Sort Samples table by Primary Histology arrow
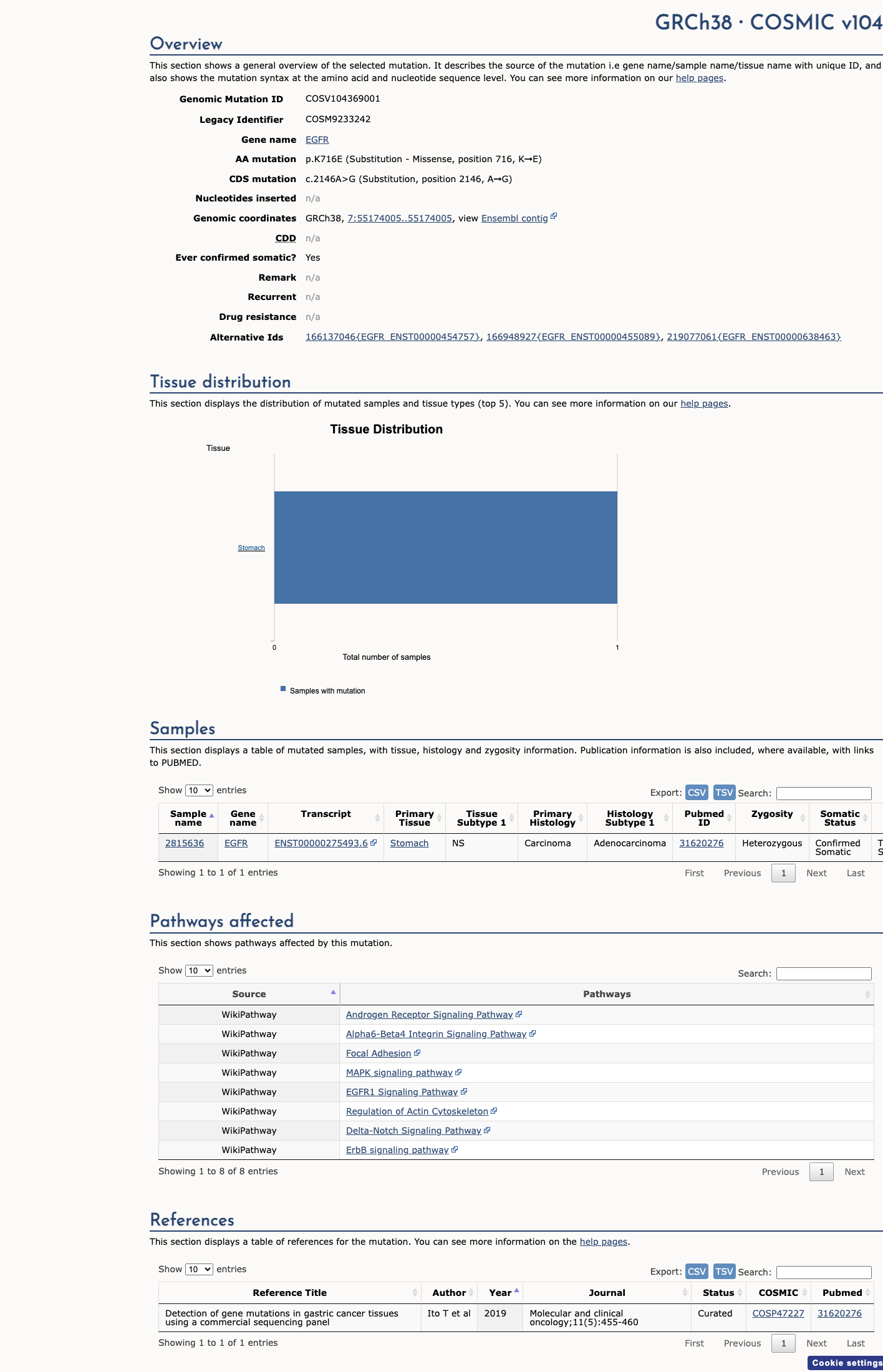 [581, 818]
